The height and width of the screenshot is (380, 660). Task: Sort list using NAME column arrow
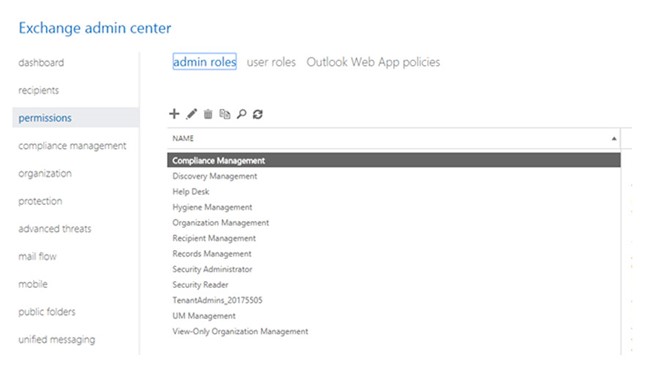[x=614, y=138]
